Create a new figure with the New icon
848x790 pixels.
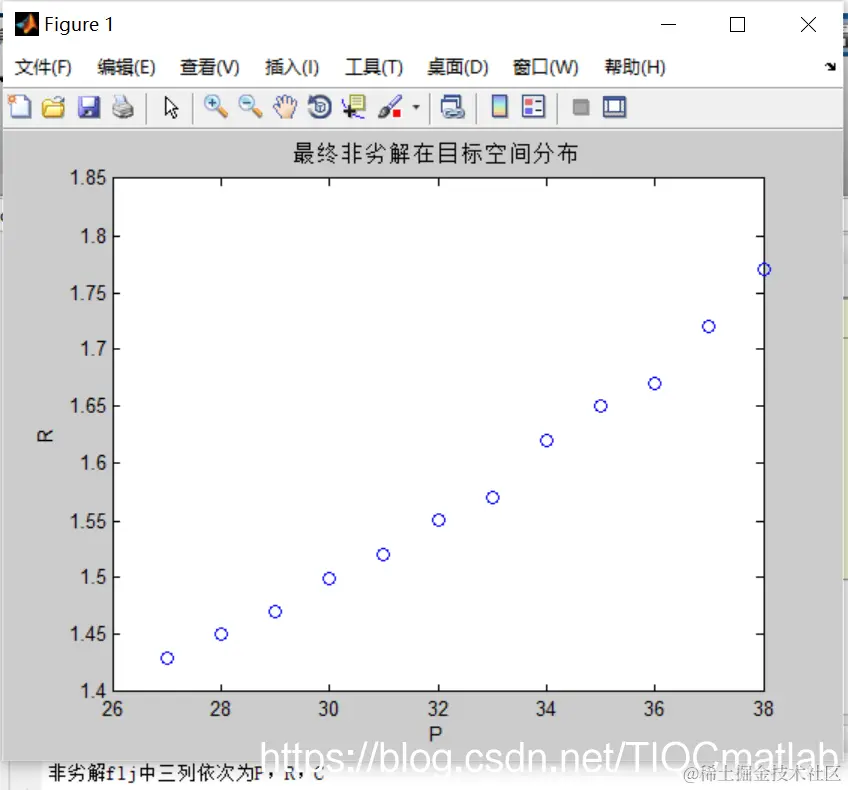[19, 107]
